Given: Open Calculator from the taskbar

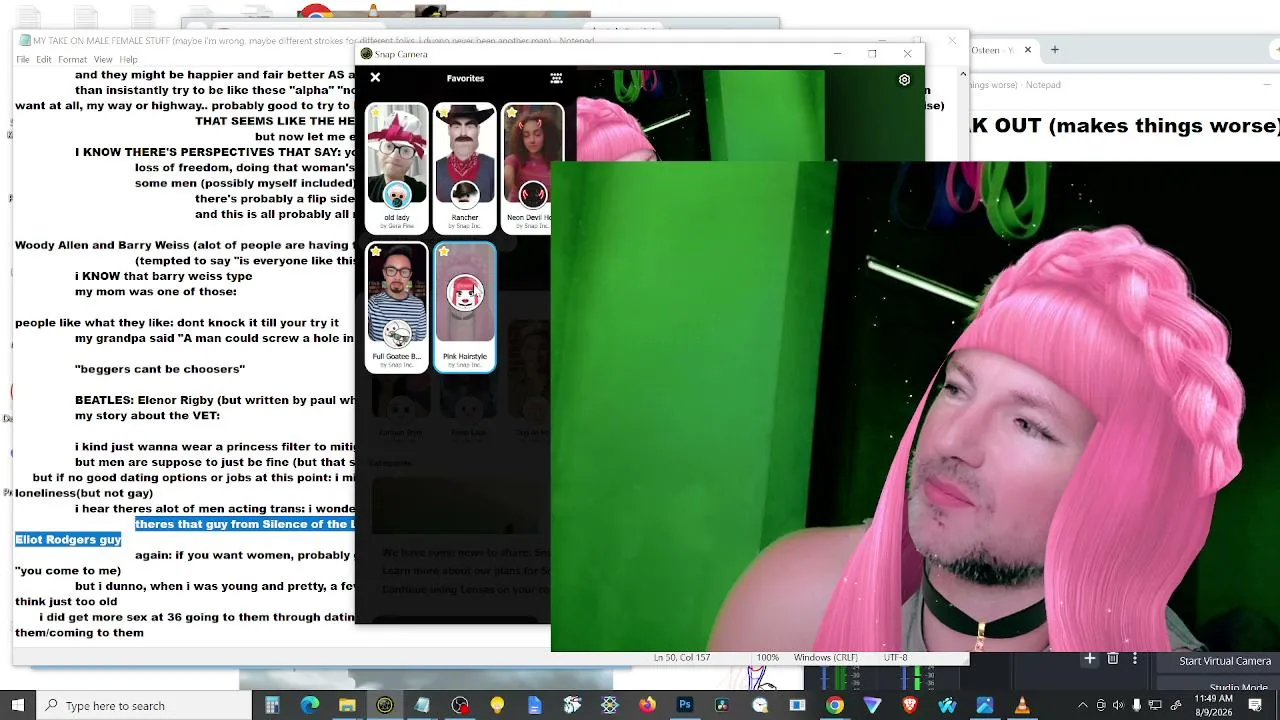Looking at the screenshot, I should [x=272, y=706].
